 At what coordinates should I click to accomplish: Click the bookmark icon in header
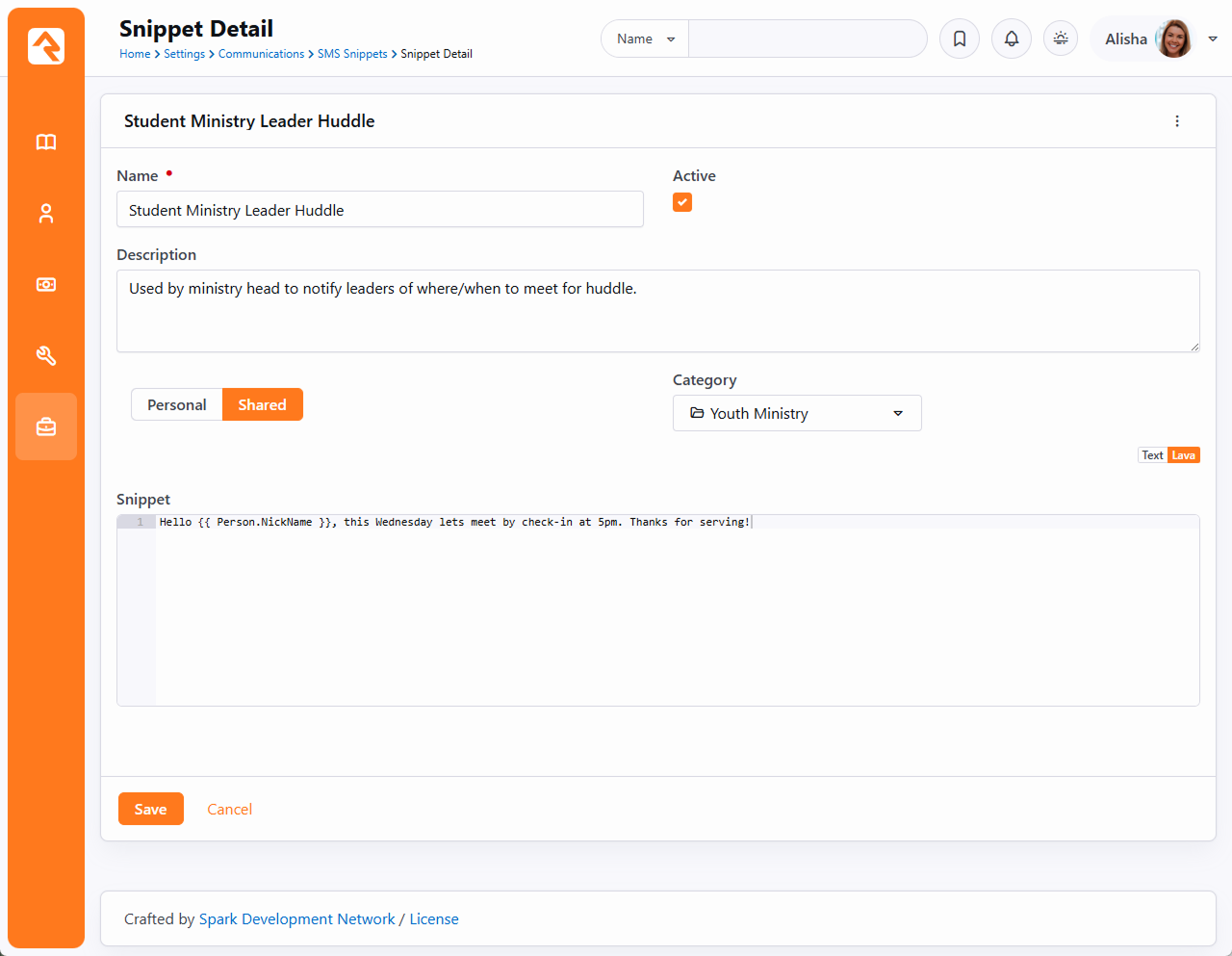click(x=960, y=39)
